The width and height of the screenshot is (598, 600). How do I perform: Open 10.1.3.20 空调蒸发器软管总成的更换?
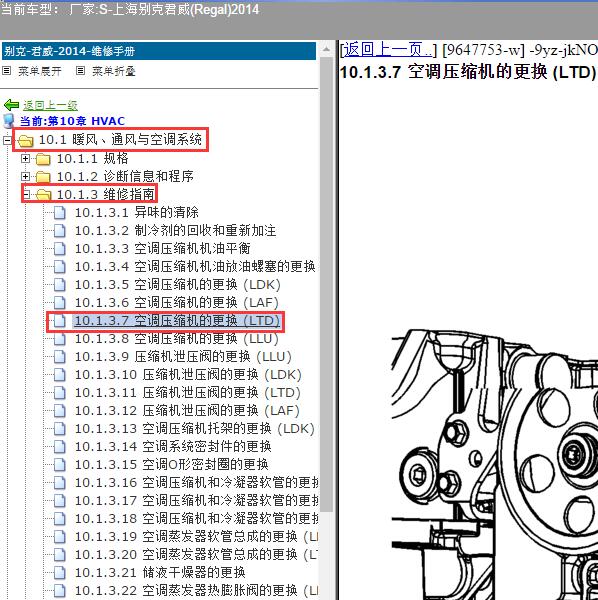click(x=196, y=554)
